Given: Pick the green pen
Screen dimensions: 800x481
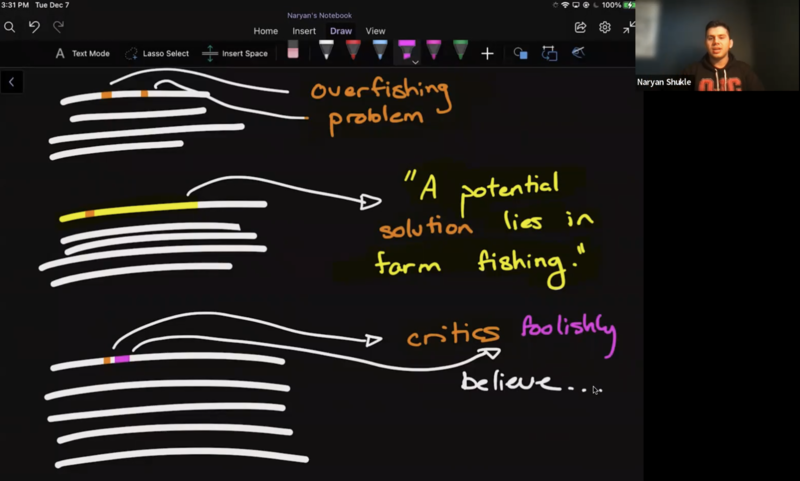Looking at the screenshot, I should [x=459, y=50].
